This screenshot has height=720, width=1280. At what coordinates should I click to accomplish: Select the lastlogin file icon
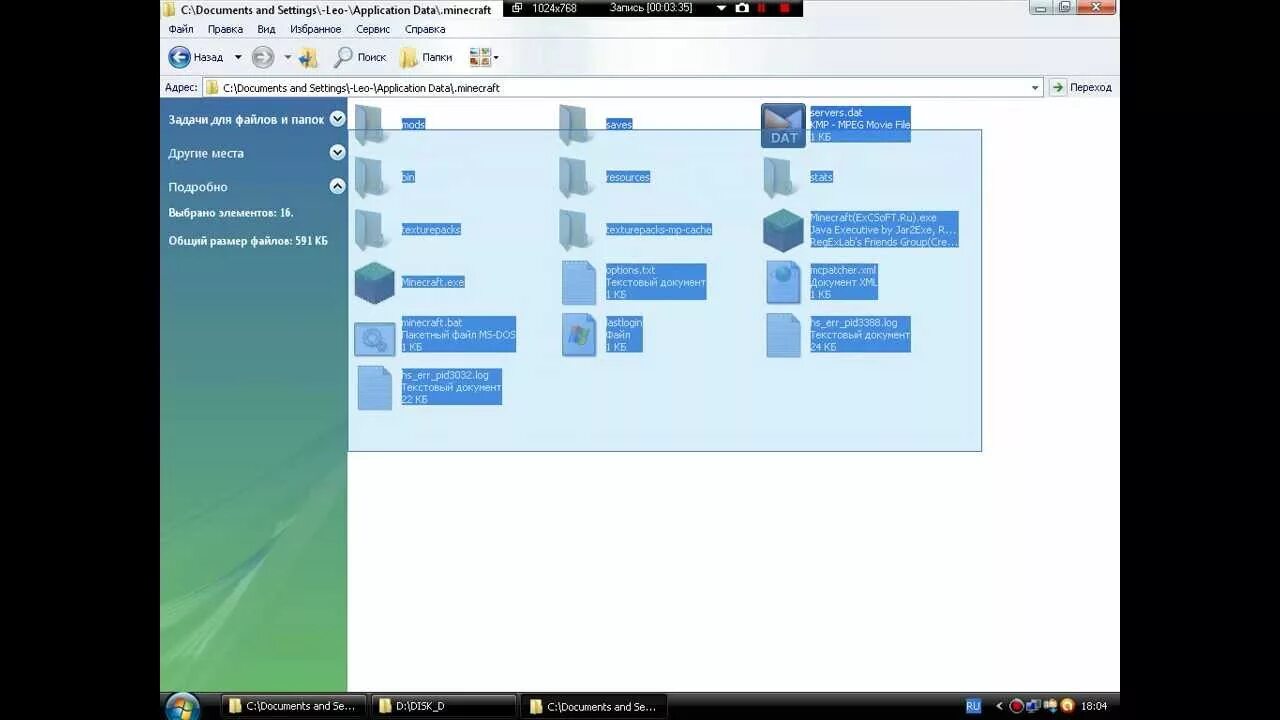point(579,335)
